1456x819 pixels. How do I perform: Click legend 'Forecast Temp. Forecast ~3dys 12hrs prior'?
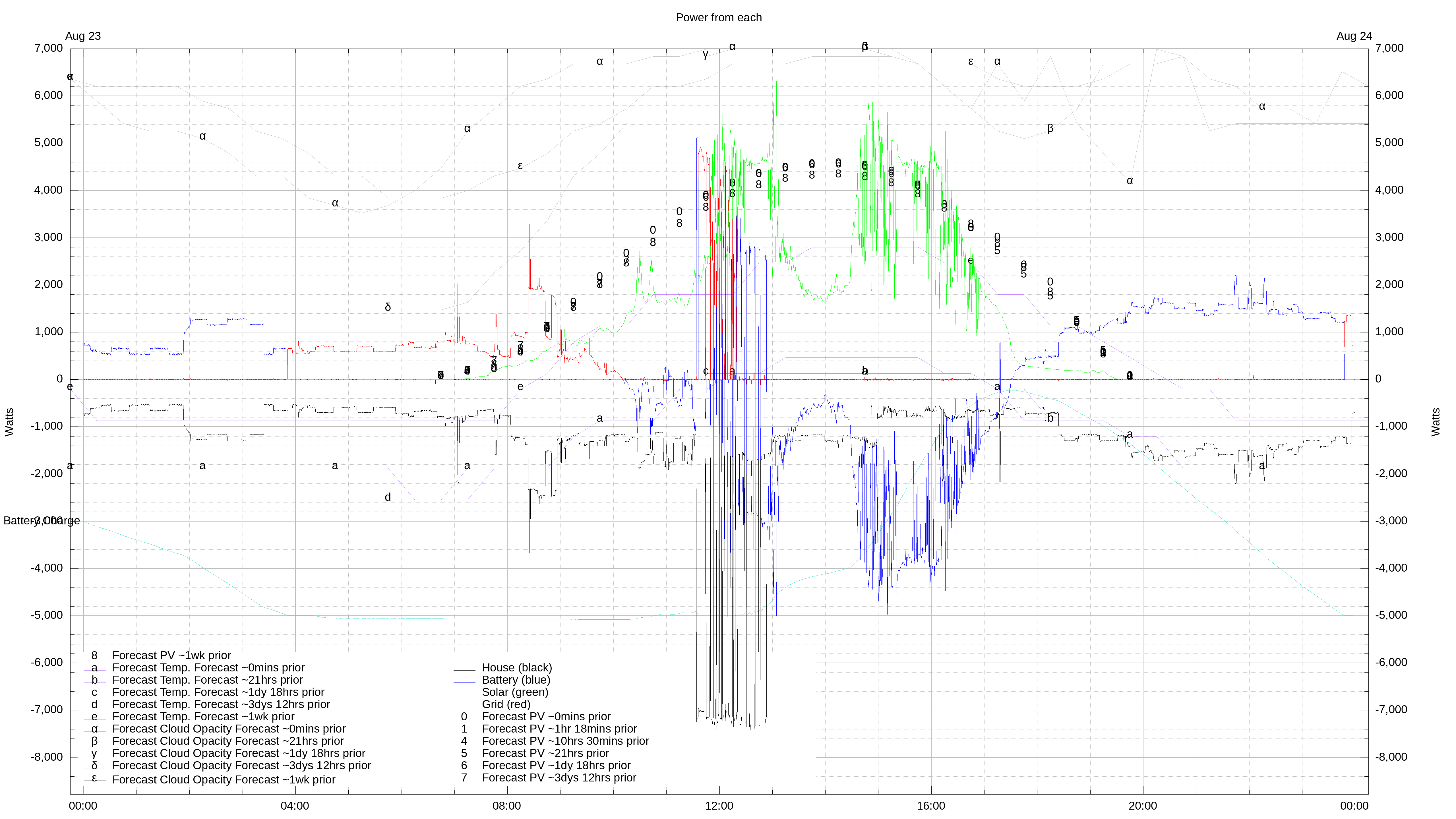pyautogui.click(x=221, y=705)
